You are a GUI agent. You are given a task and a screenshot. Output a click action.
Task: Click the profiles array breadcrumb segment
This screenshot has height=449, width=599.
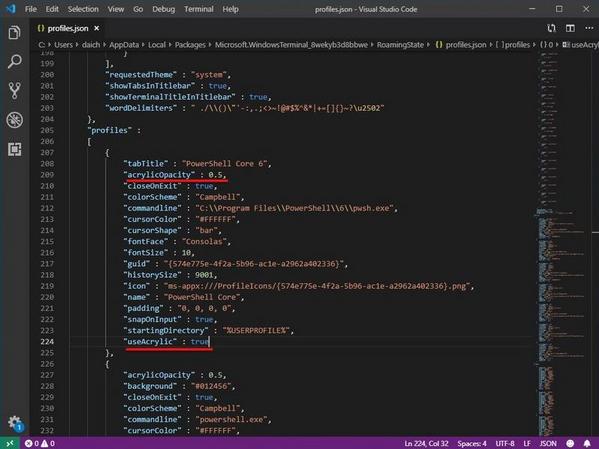pos(513,45)
